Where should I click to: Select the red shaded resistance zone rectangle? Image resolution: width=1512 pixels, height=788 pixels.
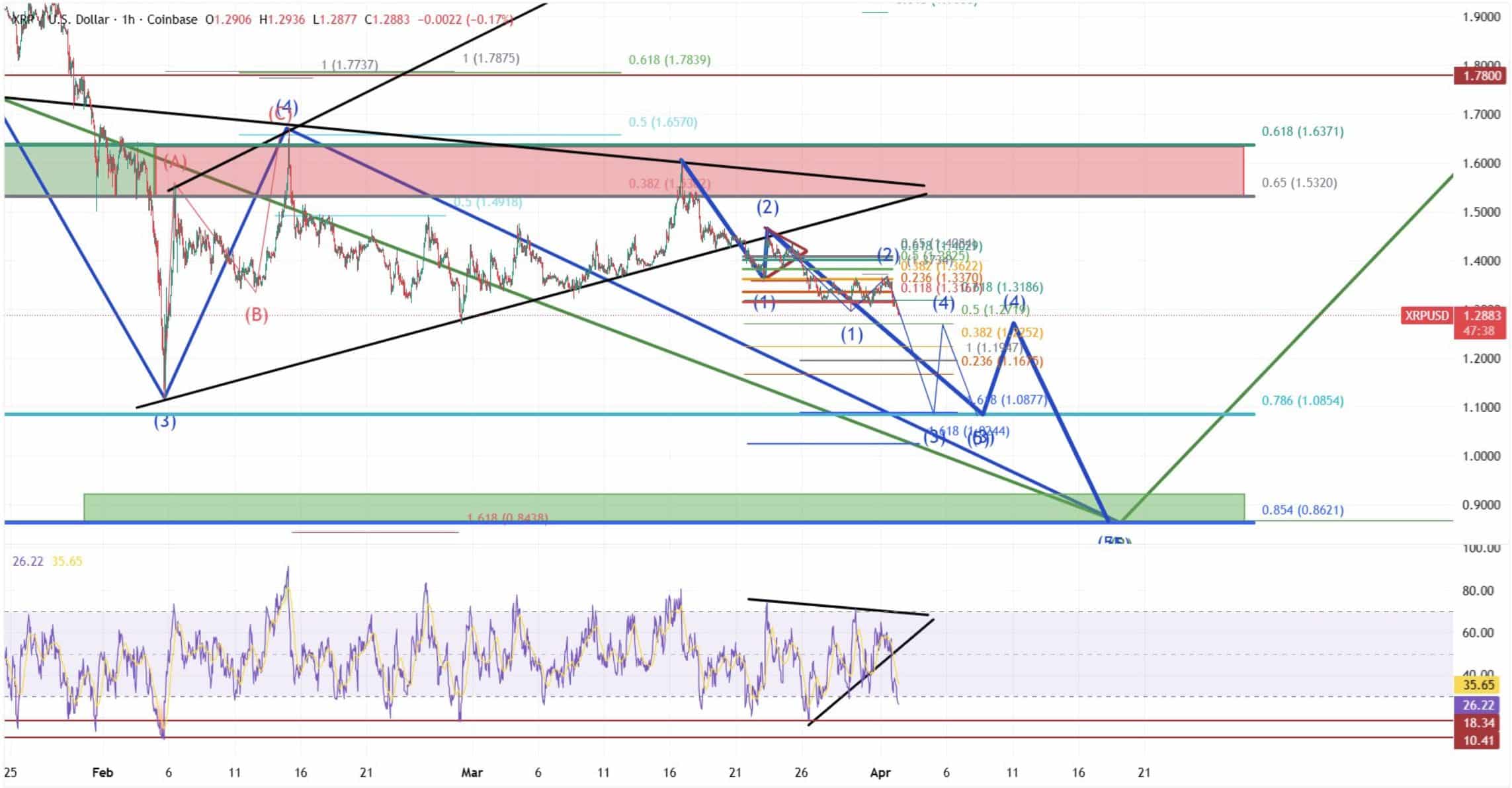(699, 171)
